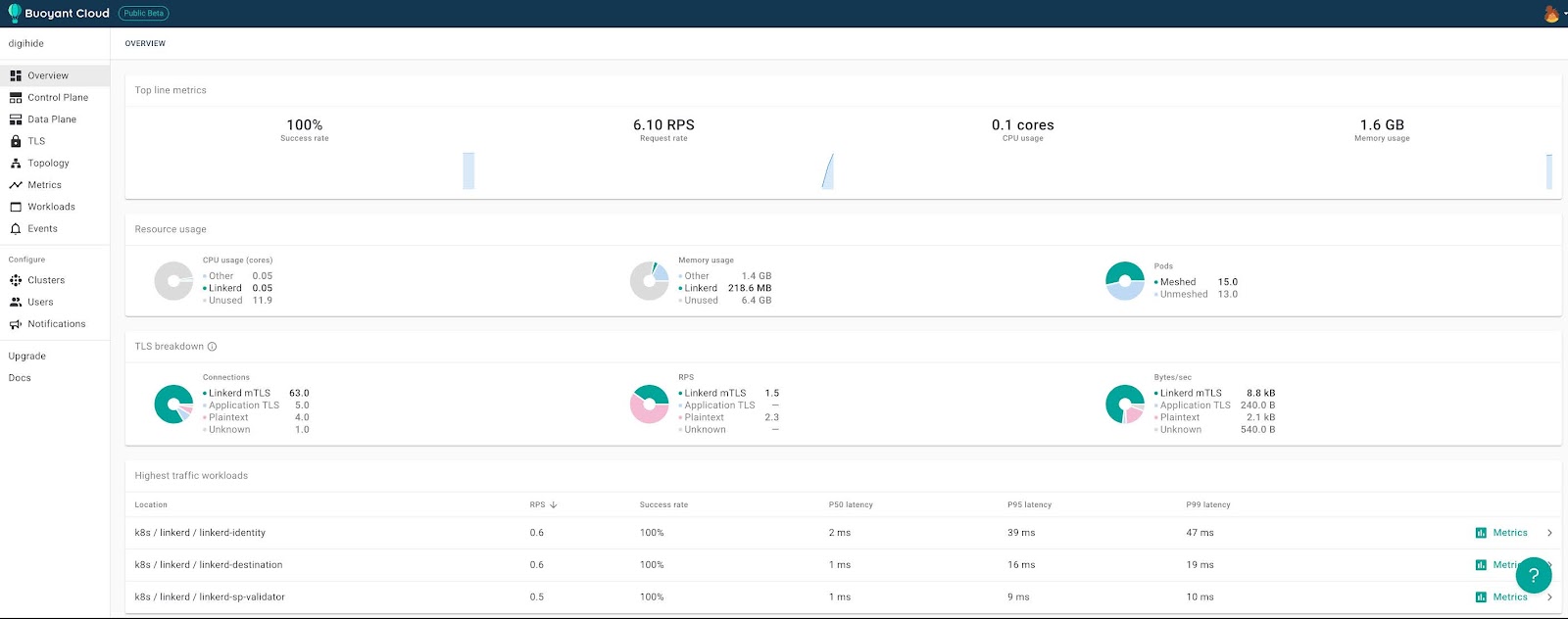Open the Upgrade link in sidebar
The height and width of the screenshot is (619, 1568).
click(x=27, y=357)
